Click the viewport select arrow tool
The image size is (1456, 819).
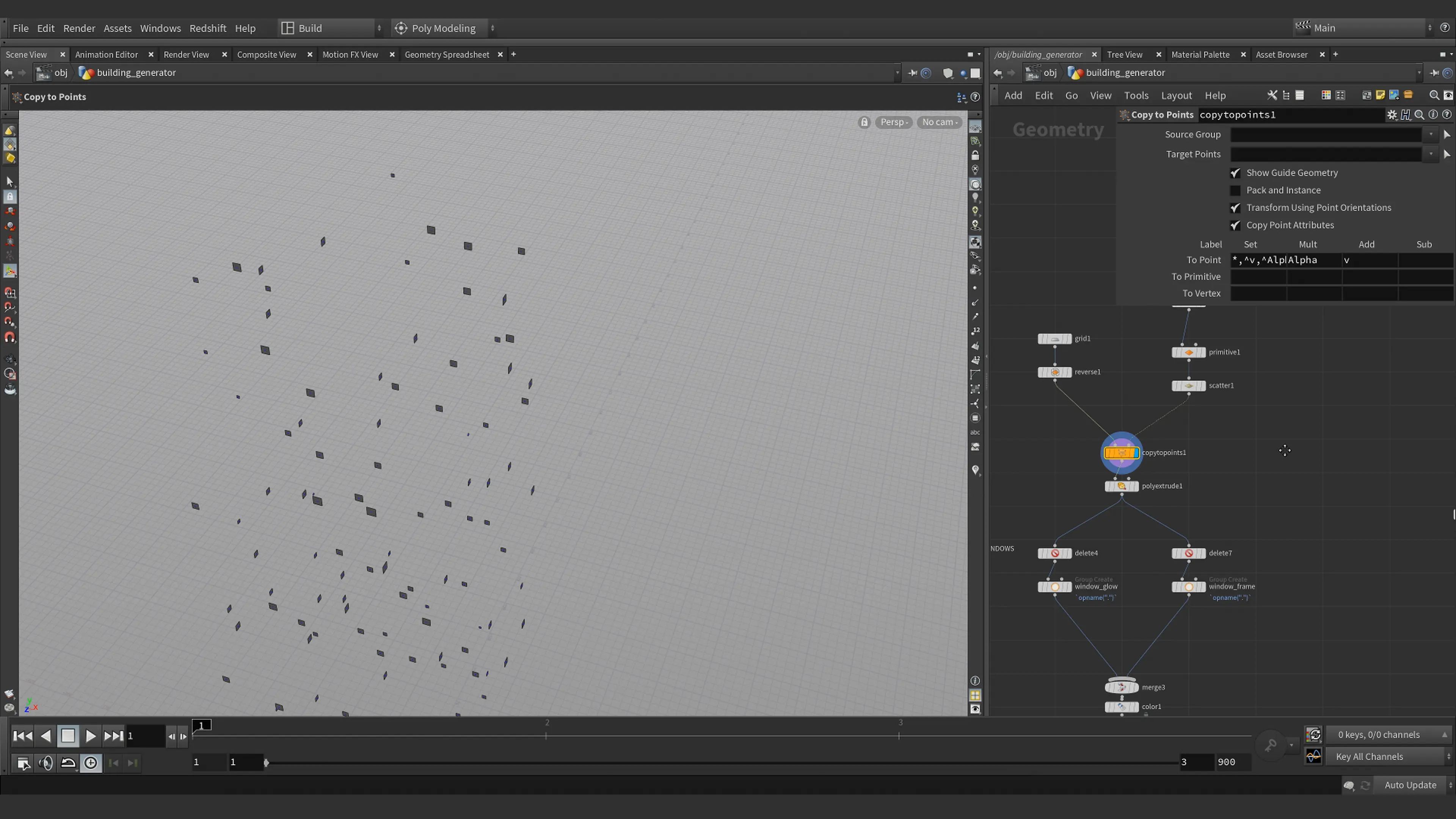click(9, 182)
